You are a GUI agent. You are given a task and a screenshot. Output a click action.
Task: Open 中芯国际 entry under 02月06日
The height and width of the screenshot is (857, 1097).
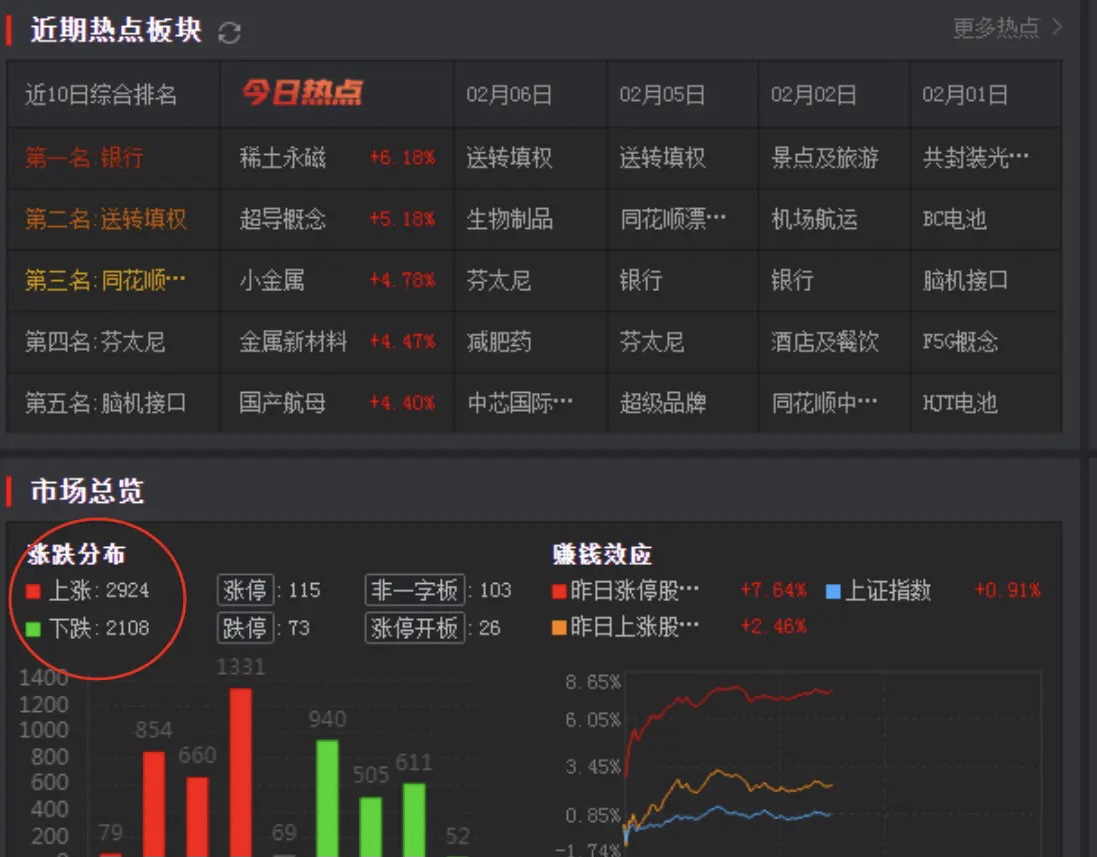(520, 404)
